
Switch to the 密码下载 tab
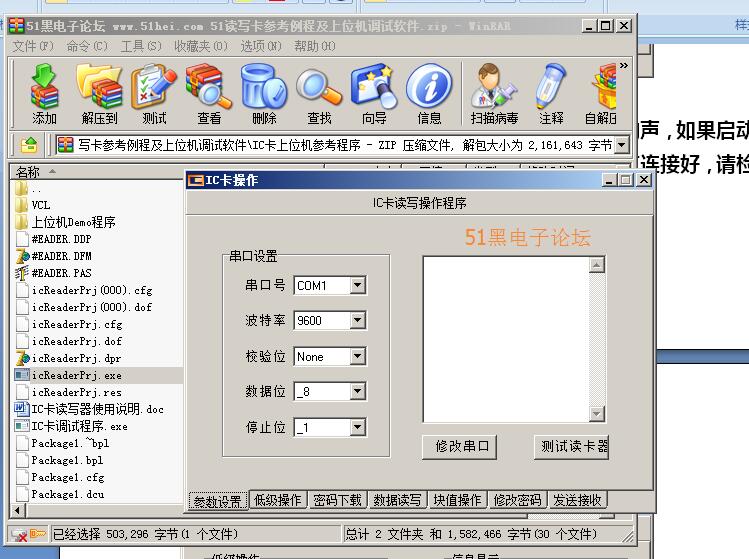click(x=338, y=500)
